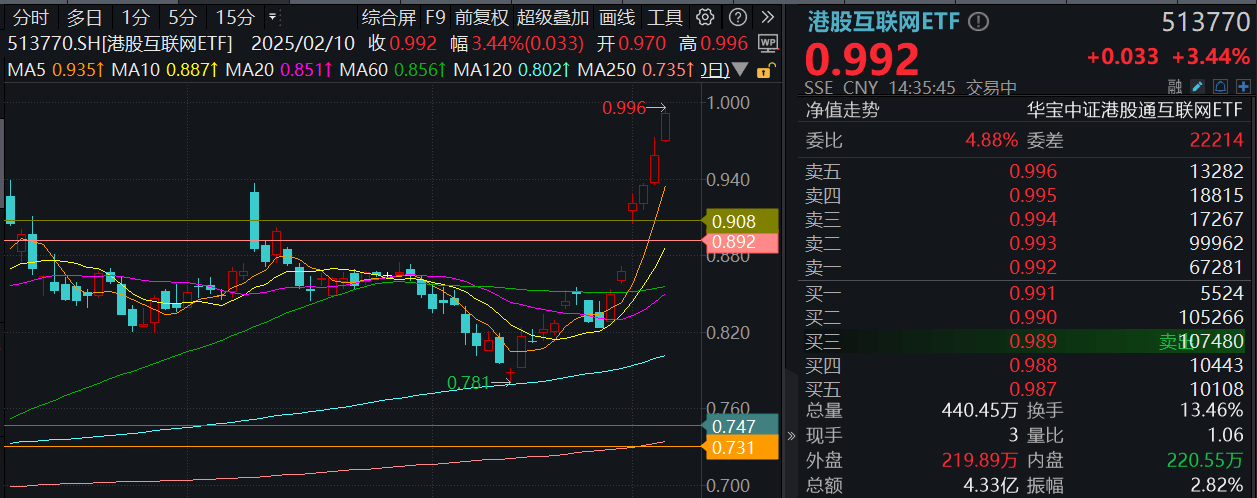This screenshot has height=498, width=1257.
Task: Click the 内盘 220.55万 value
Action: 1206,461
